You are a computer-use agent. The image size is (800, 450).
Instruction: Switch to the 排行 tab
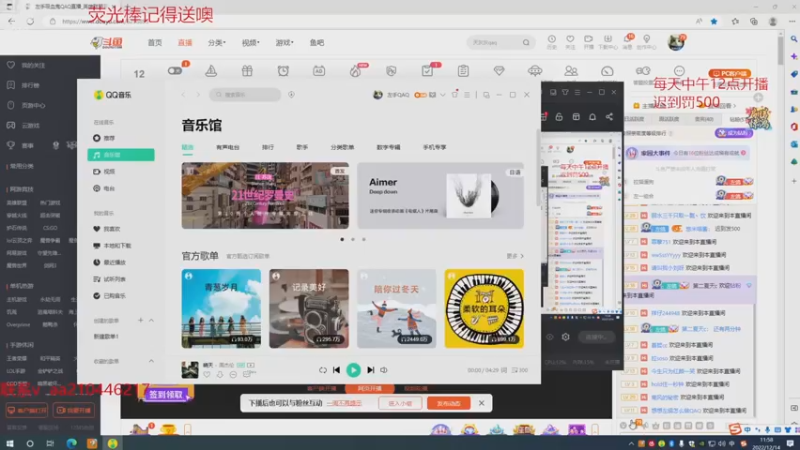(268, 147)
